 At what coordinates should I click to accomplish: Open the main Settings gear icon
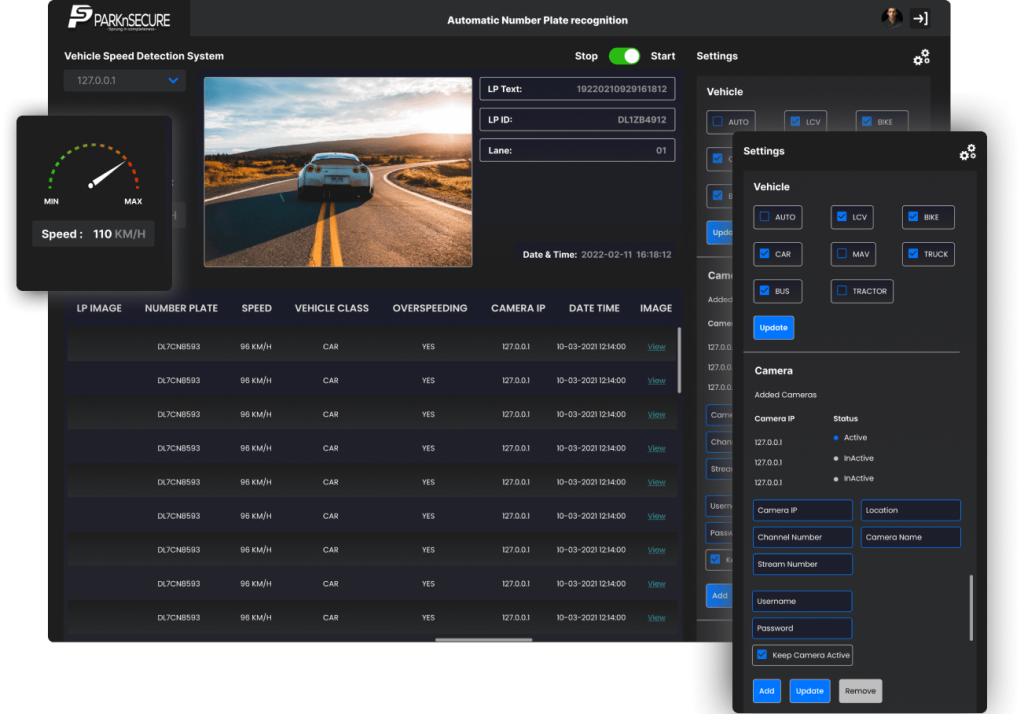921,57
